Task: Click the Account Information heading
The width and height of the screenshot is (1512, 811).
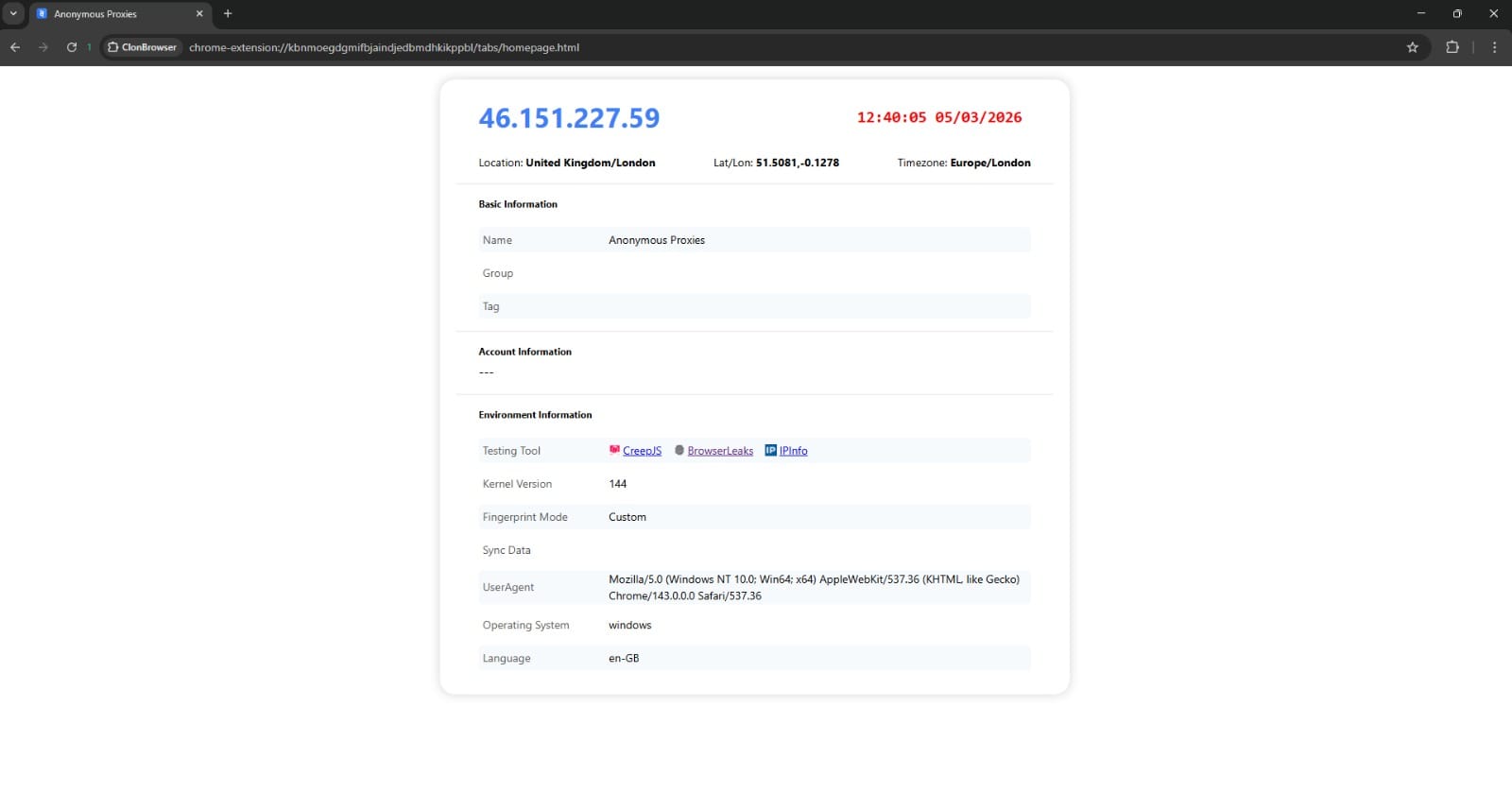Action: (x=524, y=352)
